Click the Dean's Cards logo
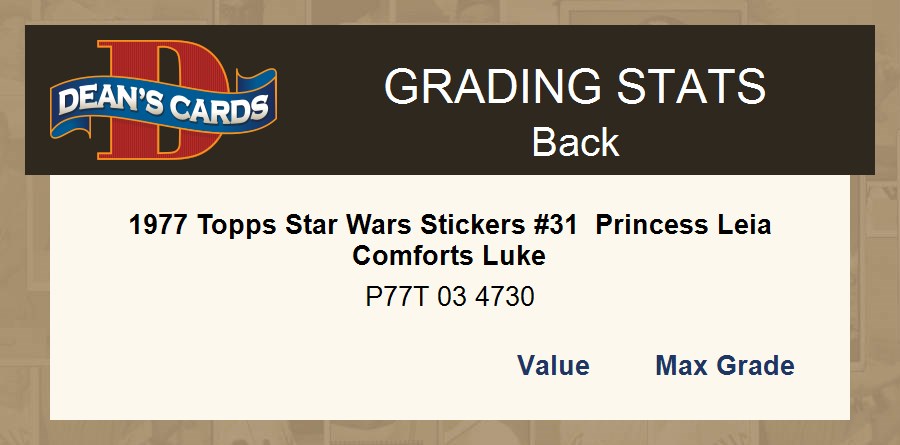 [x=163, y=100]
